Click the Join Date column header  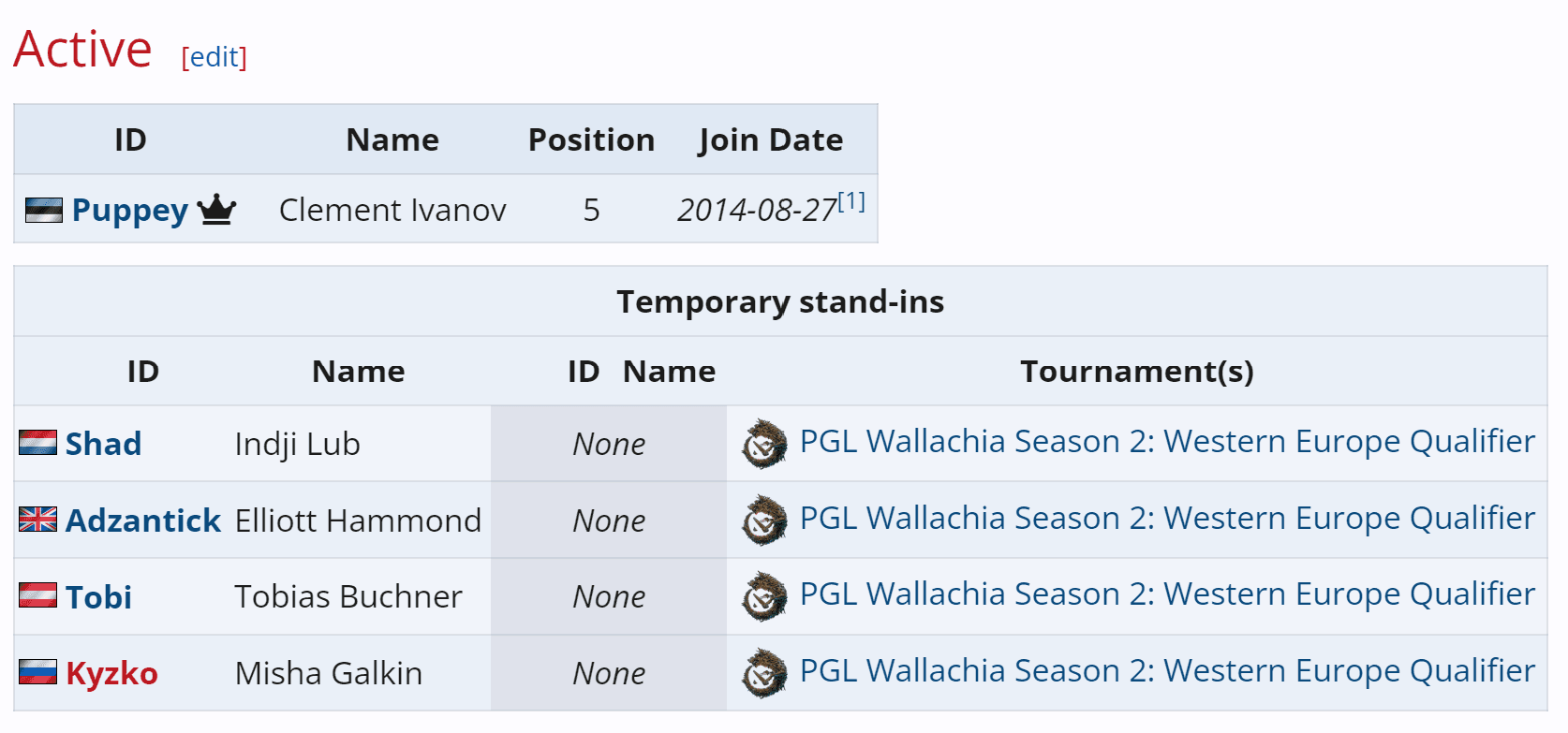[x=770, y=139]
